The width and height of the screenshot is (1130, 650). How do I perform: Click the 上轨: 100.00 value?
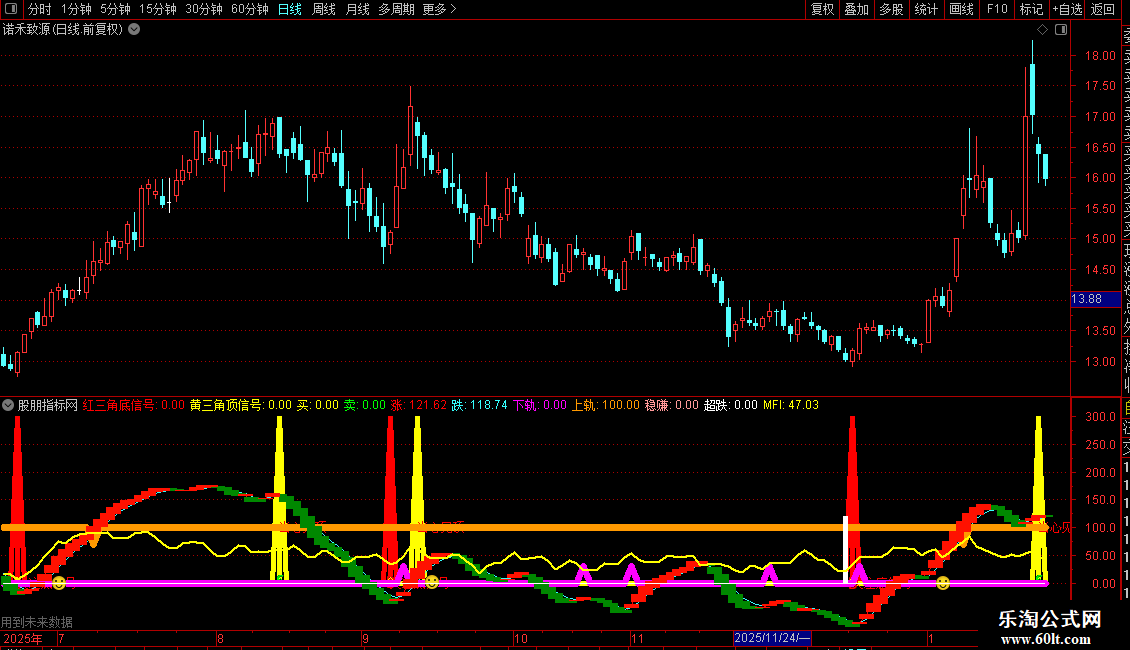pos(605,406)
